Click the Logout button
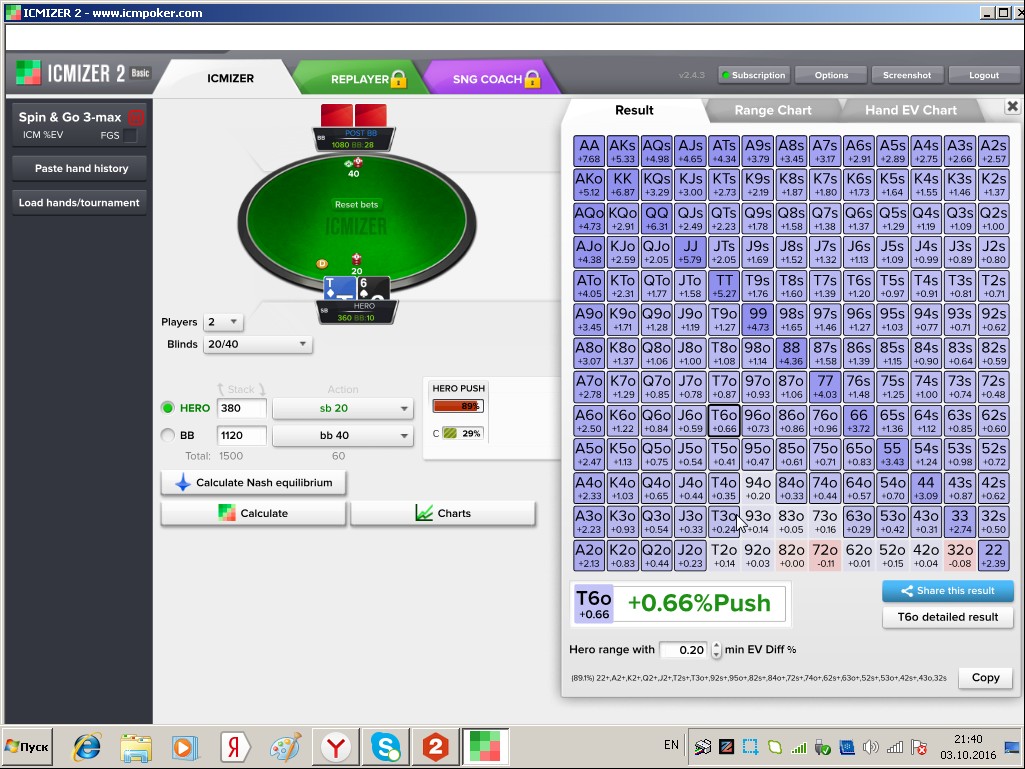The image size is (1025, 769). click(983, 75)
